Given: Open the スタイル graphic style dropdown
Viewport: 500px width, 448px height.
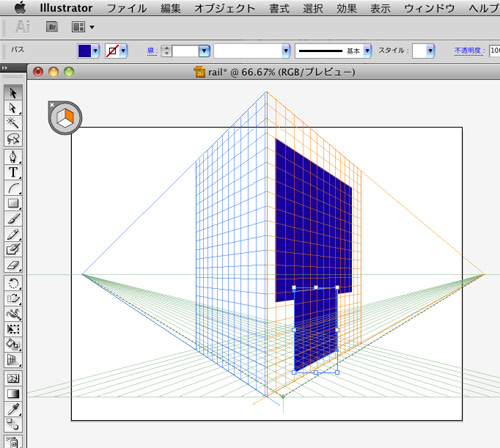Looking at the screenshot, I should coord(430,51).
